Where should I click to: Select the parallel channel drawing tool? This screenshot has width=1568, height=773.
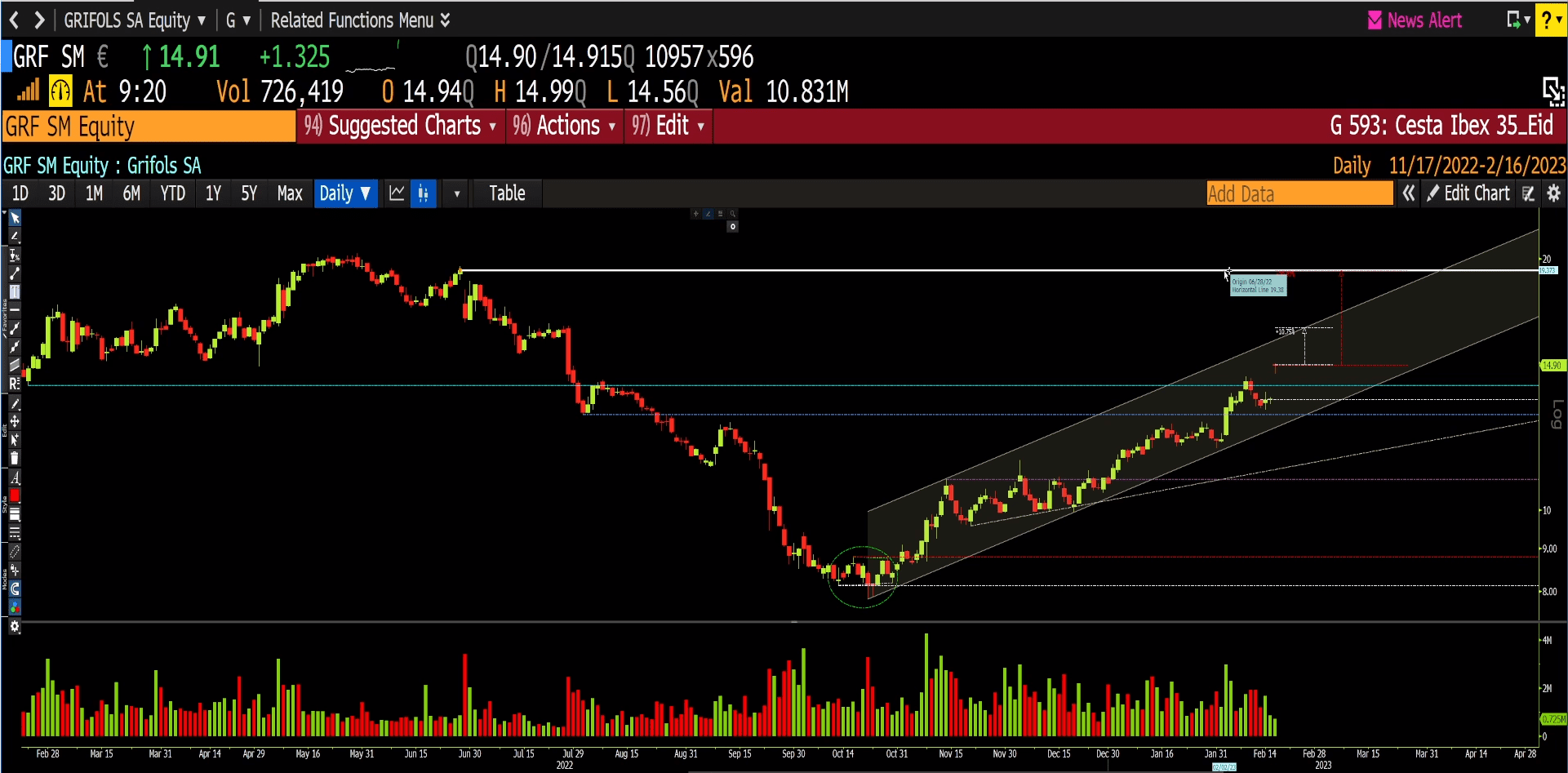tap(15, 365)
